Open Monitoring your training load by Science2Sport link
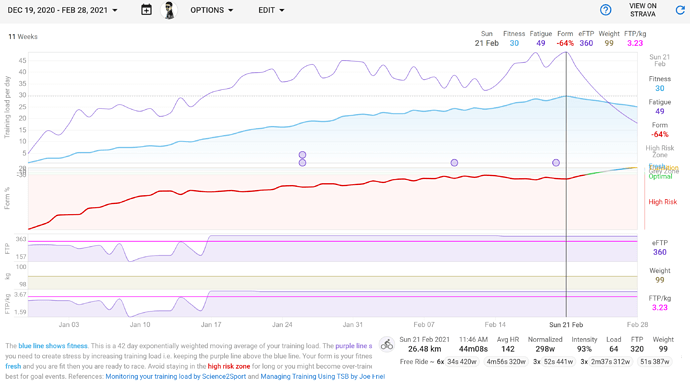 click(x=176, y=376)
